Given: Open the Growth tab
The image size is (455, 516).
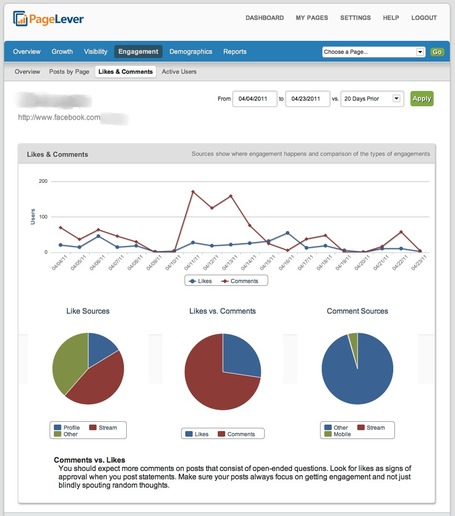Looking at the screenshot, I should point(62,52).
